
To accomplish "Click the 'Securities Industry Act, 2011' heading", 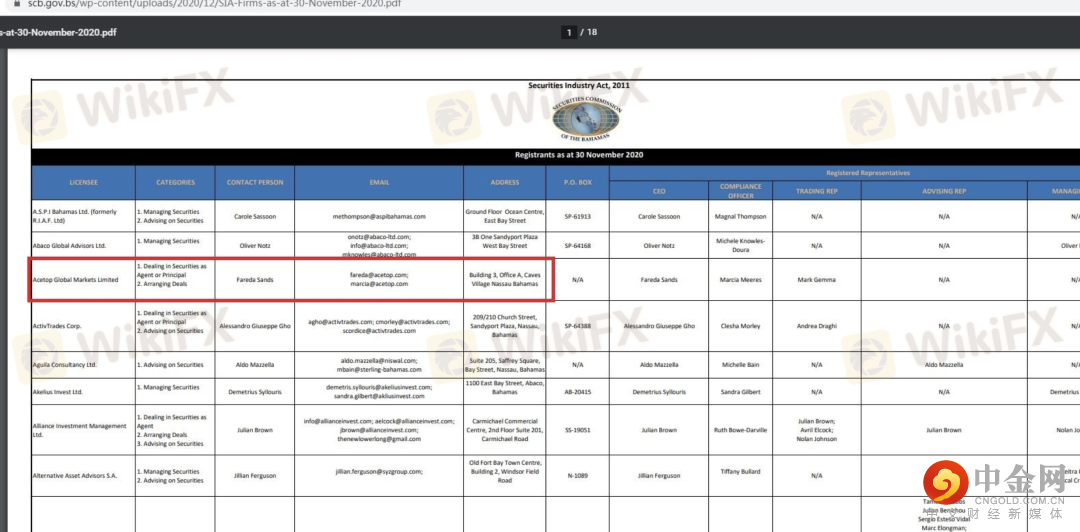I will (x=579, y=85).
